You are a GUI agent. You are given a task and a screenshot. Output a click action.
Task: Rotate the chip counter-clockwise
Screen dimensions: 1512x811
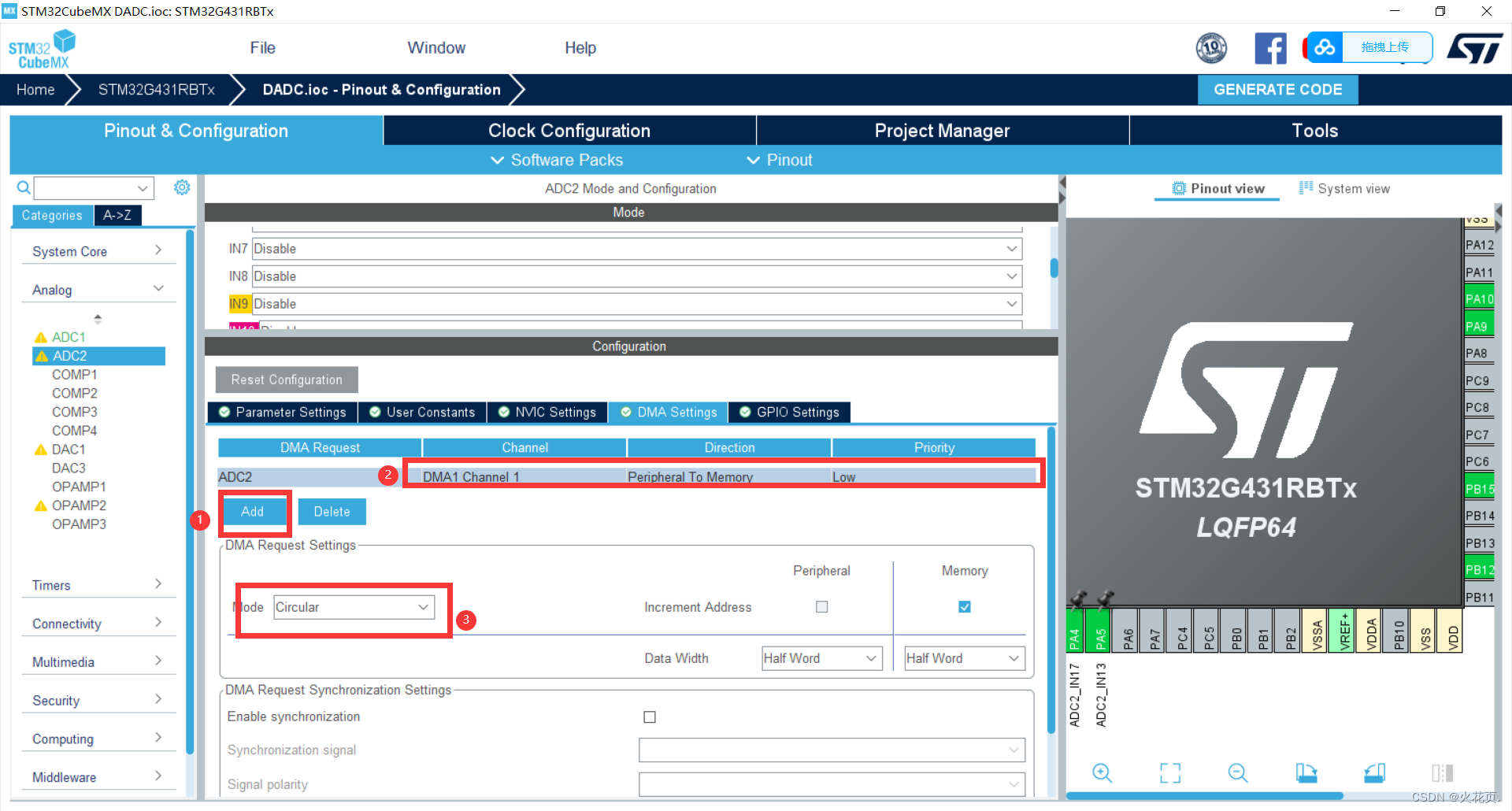coord(1375,773)
